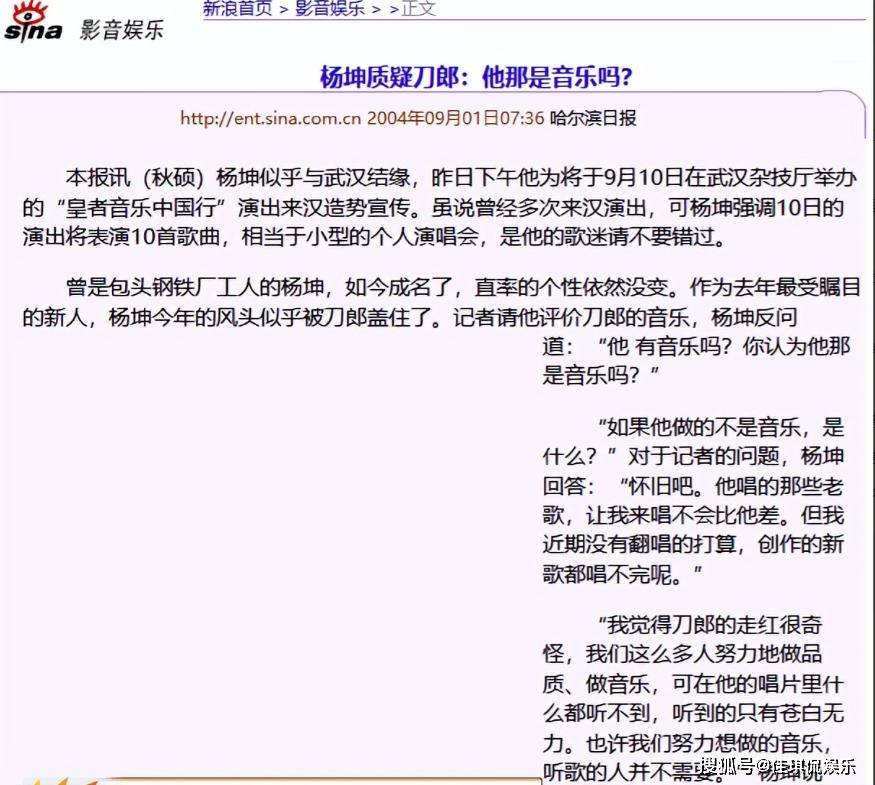Click the line starting 曾是包头钢铁厂工人的杨坤

463,287
